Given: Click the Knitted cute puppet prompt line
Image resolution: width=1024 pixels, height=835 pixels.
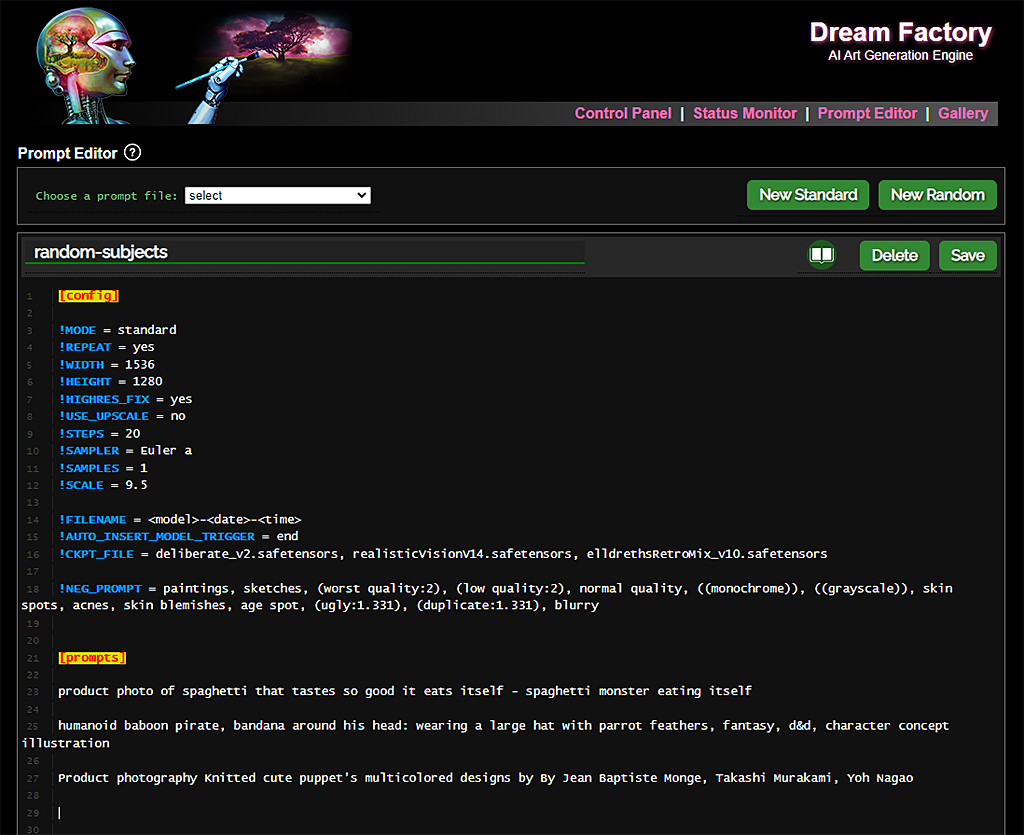Looking at the screenshot, I should click(x=485, y=778).
